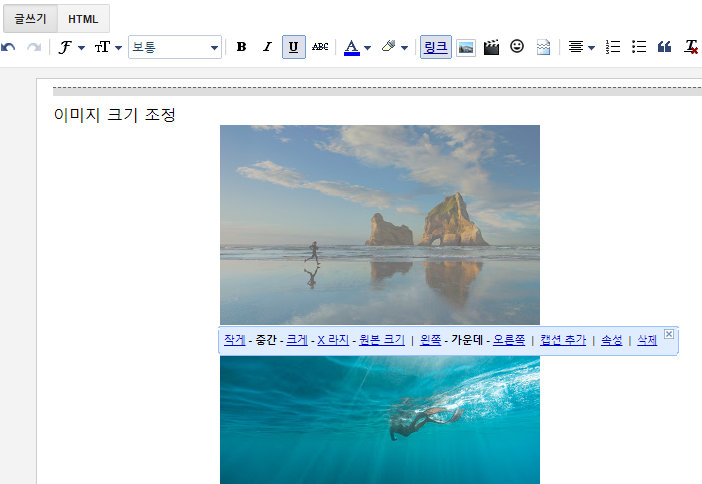
Task: Expand the alignment dropdown arrow
Action: coord(591,47)
